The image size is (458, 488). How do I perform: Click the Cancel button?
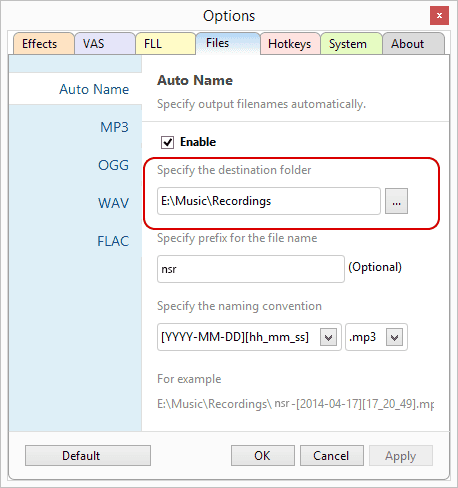coord(332,455)
